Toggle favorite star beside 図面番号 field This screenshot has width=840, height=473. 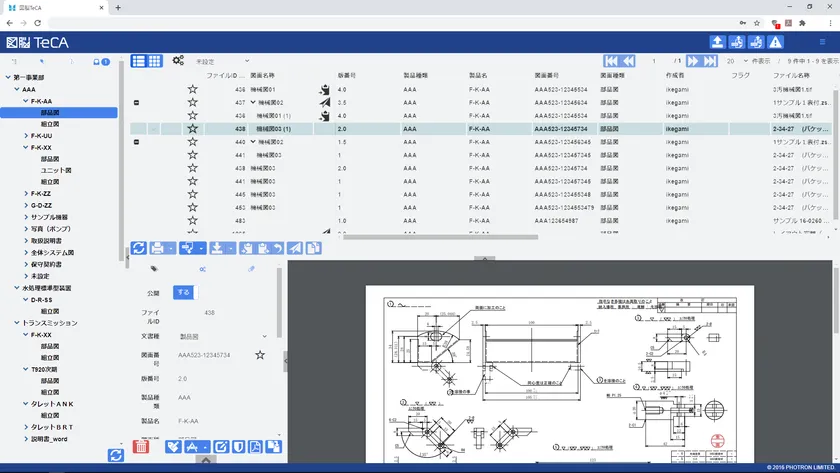point(260,355)
